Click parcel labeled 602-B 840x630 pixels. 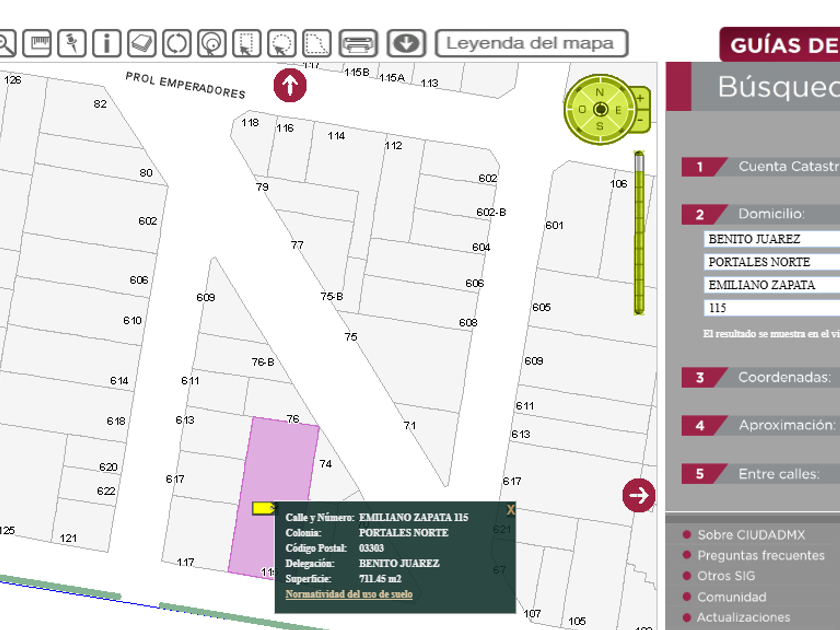(491, 212)
